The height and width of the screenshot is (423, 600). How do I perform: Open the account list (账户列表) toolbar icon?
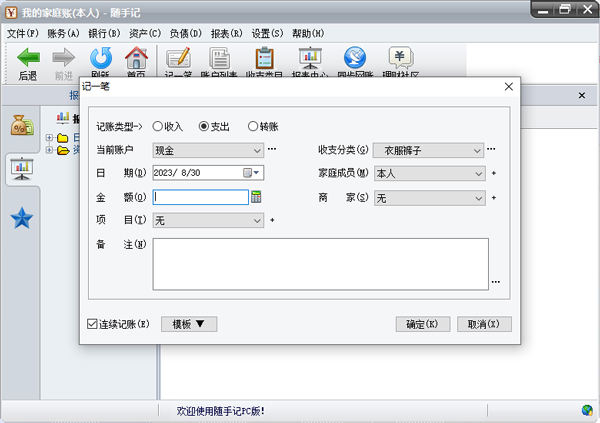coord(220,58)
